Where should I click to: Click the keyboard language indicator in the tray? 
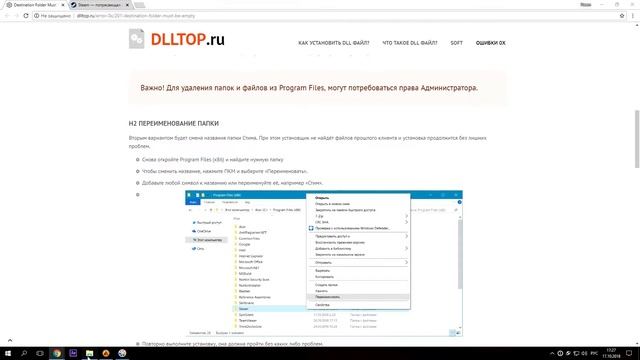(594, 353)
